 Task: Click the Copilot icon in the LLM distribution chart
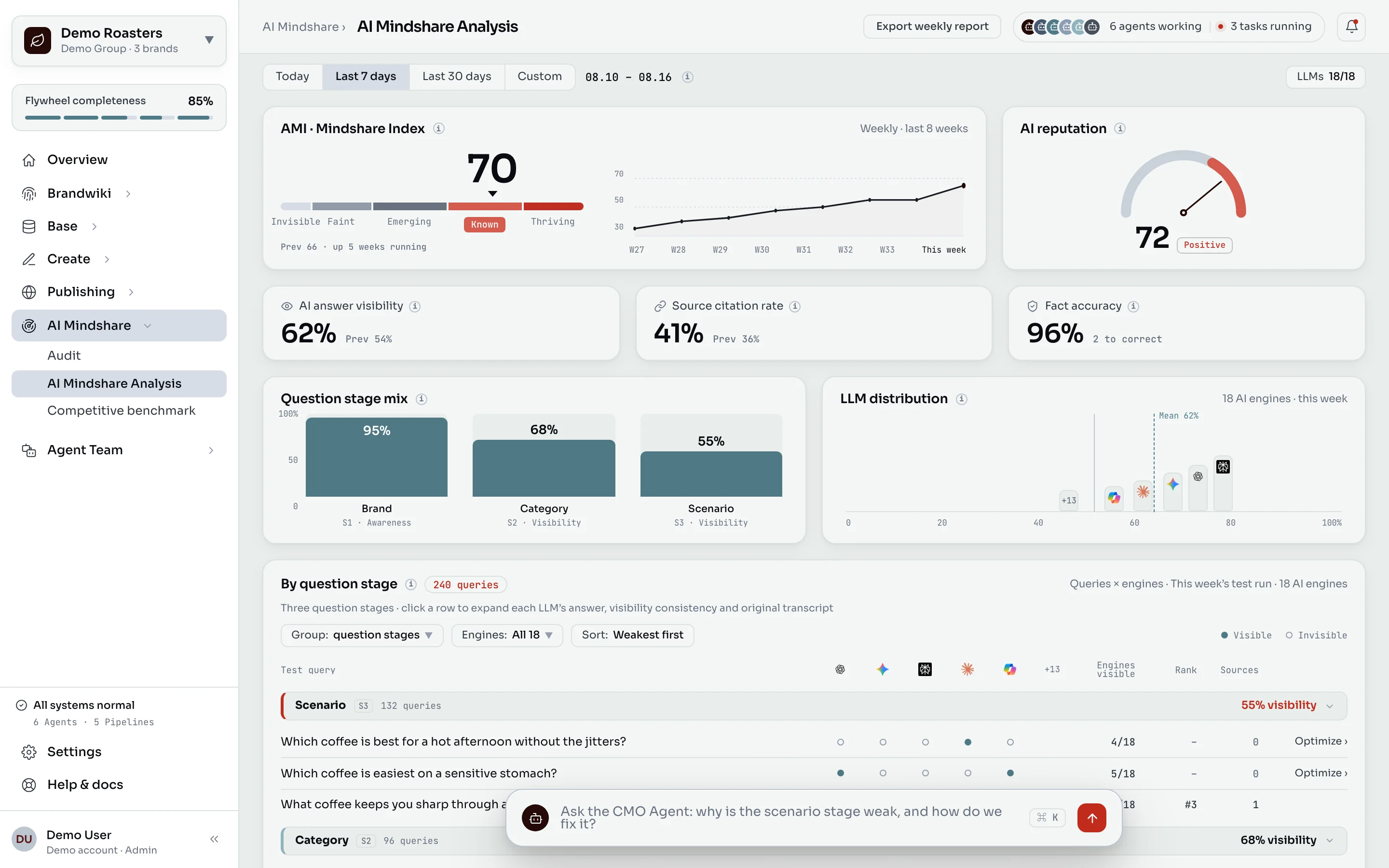1114,498
